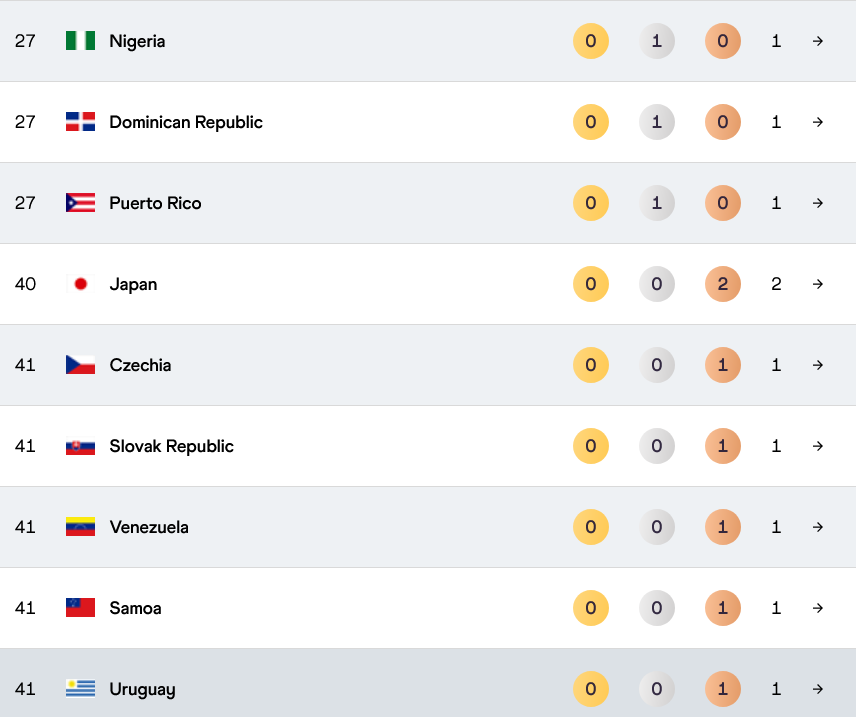Click the Puerto Rico flag icon
Viewport: 856px width, 717px height.
coord(80,203)
